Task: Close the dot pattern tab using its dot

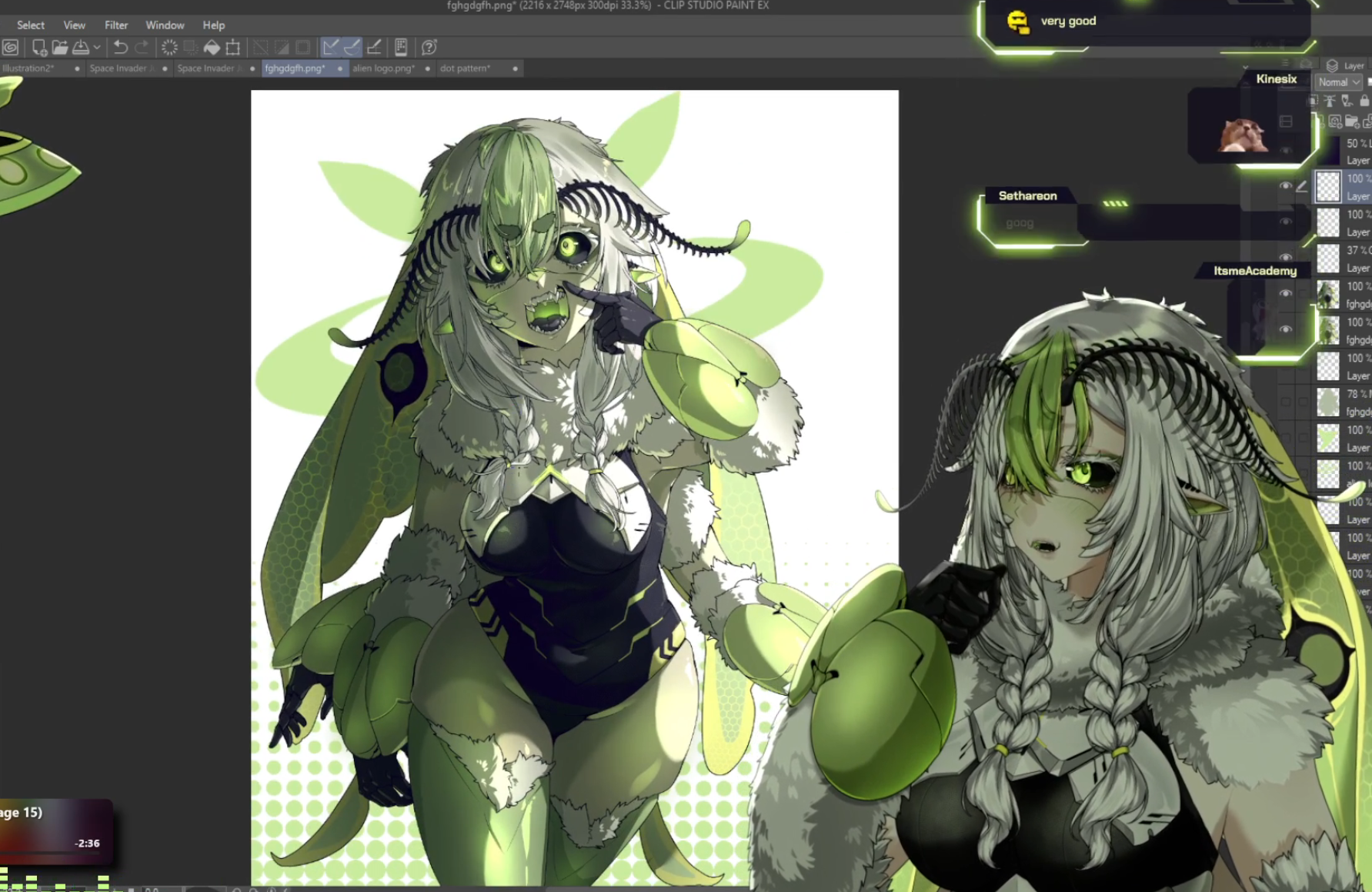Action: (x=515, y=68)
